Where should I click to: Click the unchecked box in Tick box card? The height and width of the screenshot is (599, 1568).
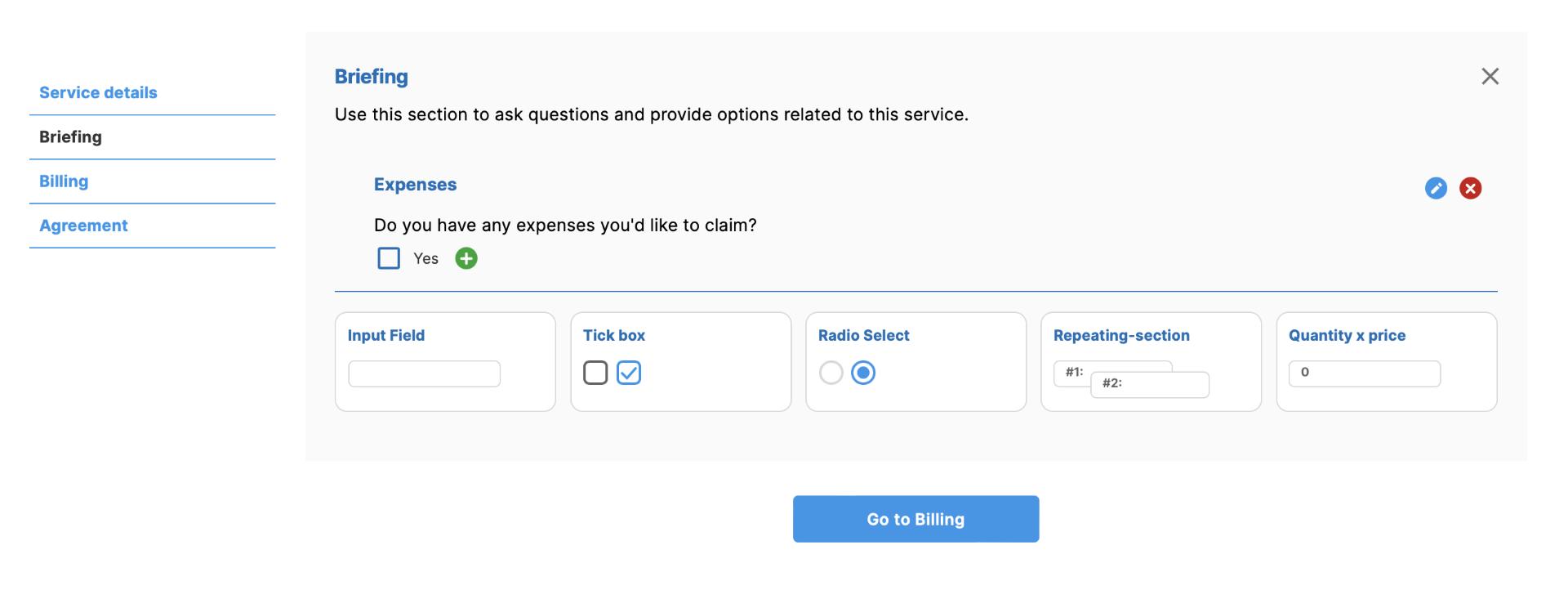click(x=595, y=373)
